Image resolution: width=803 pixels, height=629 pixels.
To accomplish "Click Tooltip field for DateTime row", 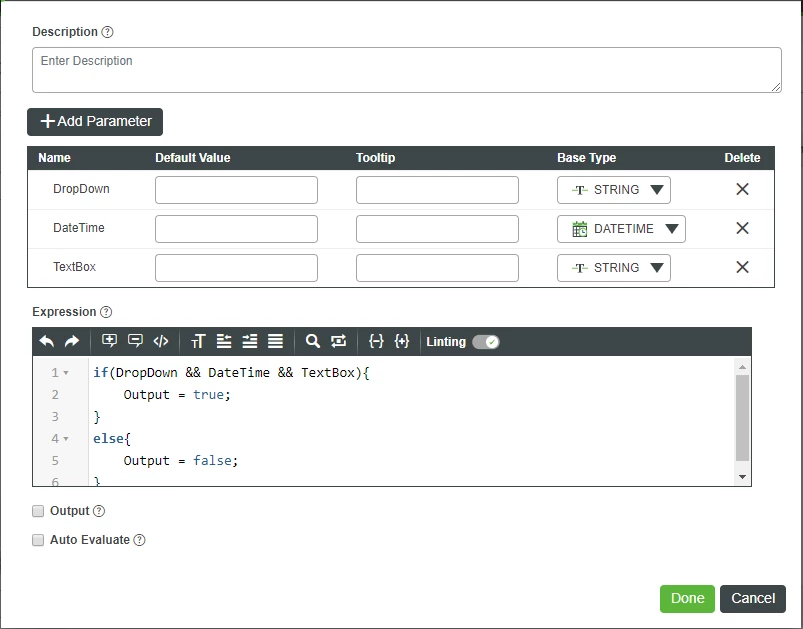I will 437,229.
